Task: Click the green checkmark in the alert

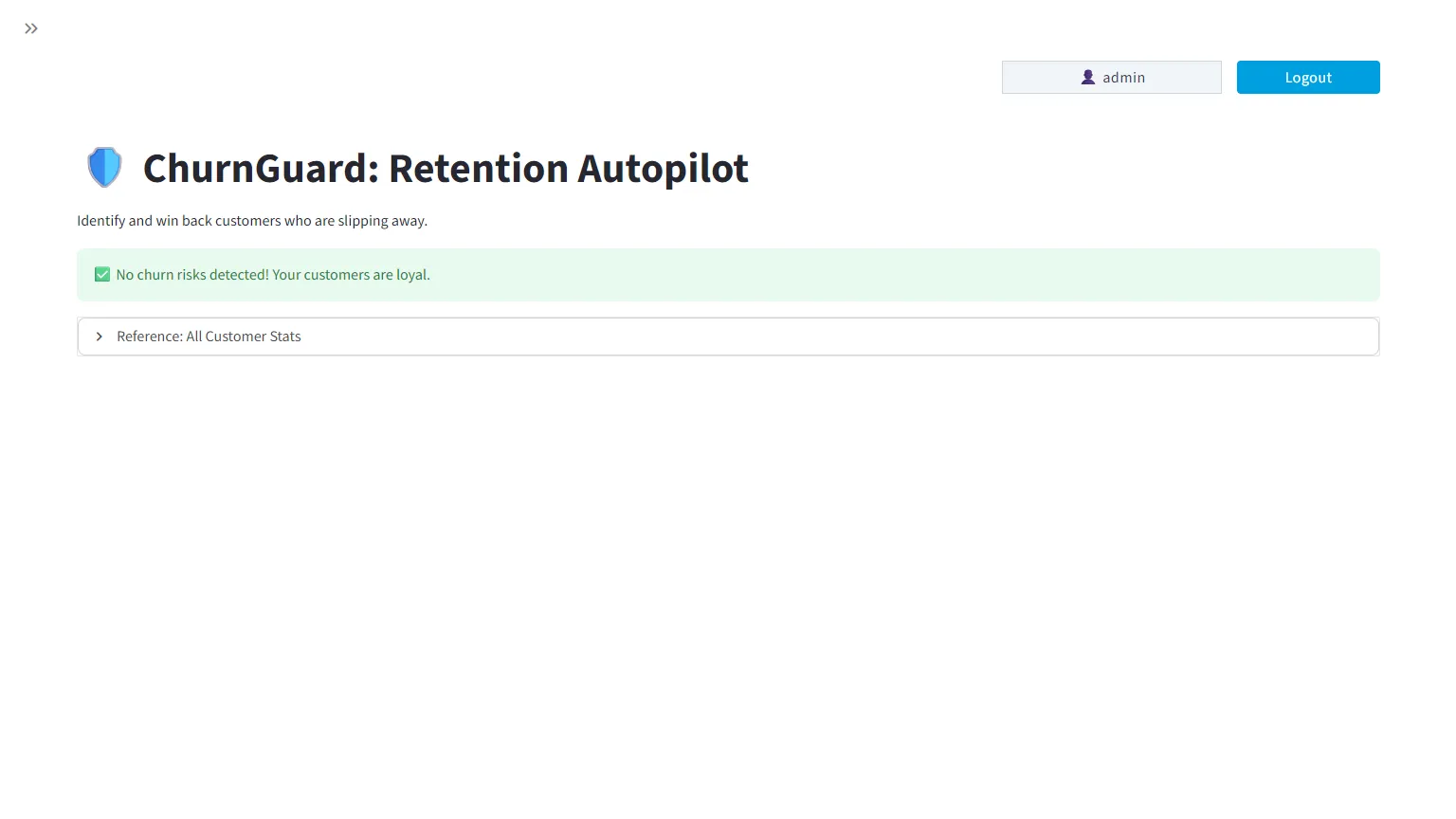Action: point(102,275)
